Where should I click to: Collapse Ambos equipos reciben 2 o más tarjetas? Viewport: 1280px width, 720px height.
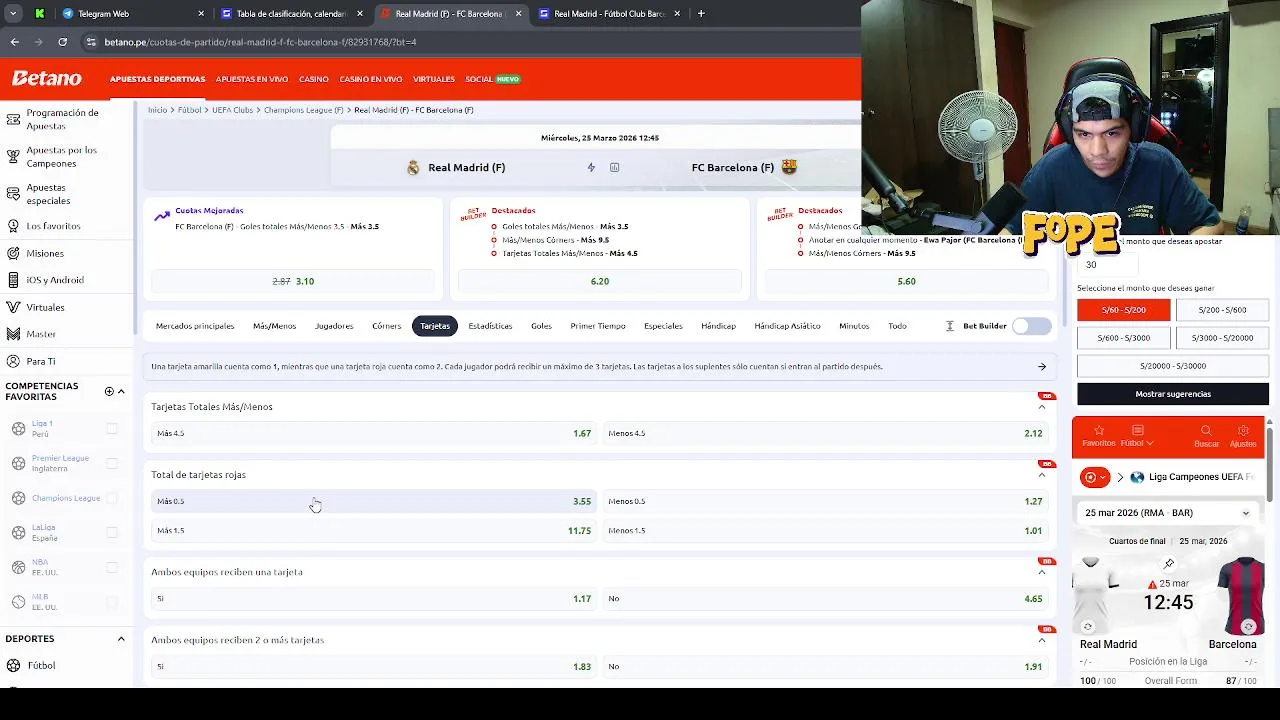coord(1041,640)
